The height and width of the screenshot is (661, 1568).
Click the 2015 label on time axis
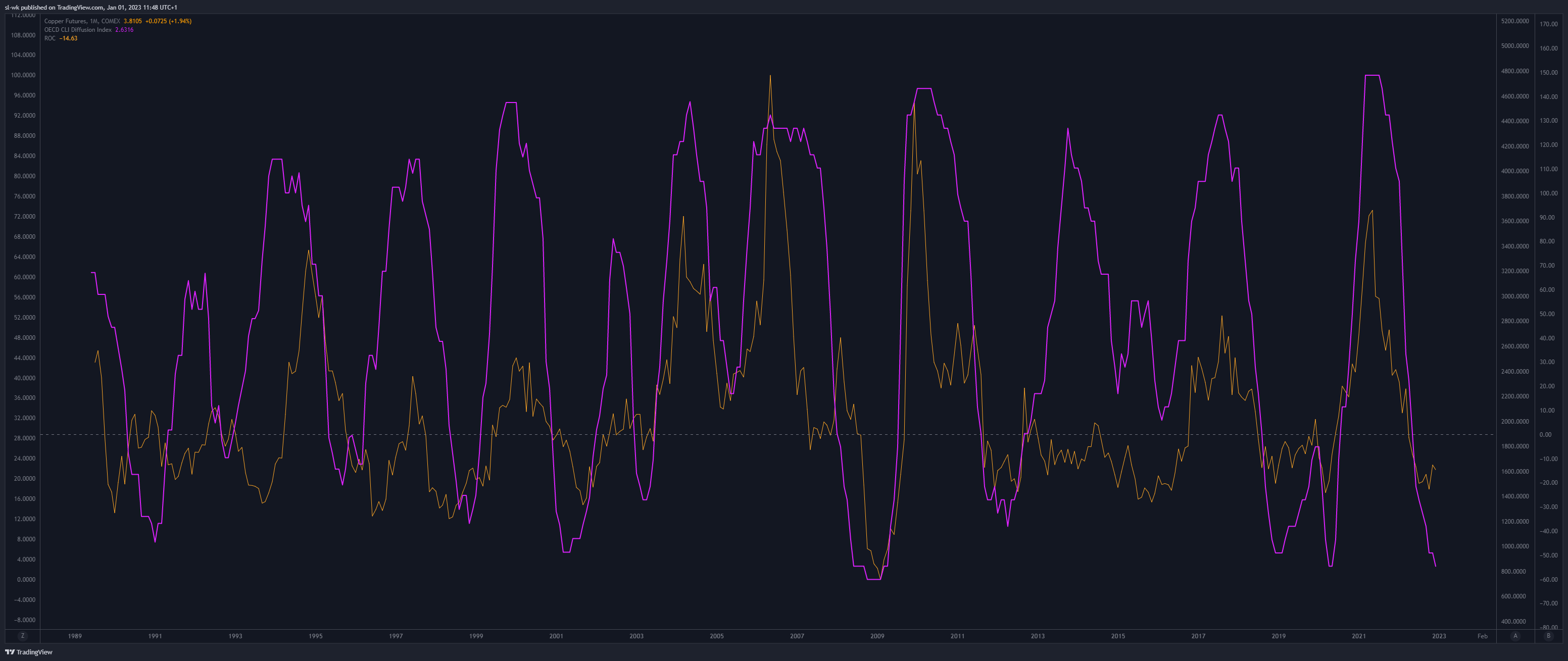[x=1118, y=636]
